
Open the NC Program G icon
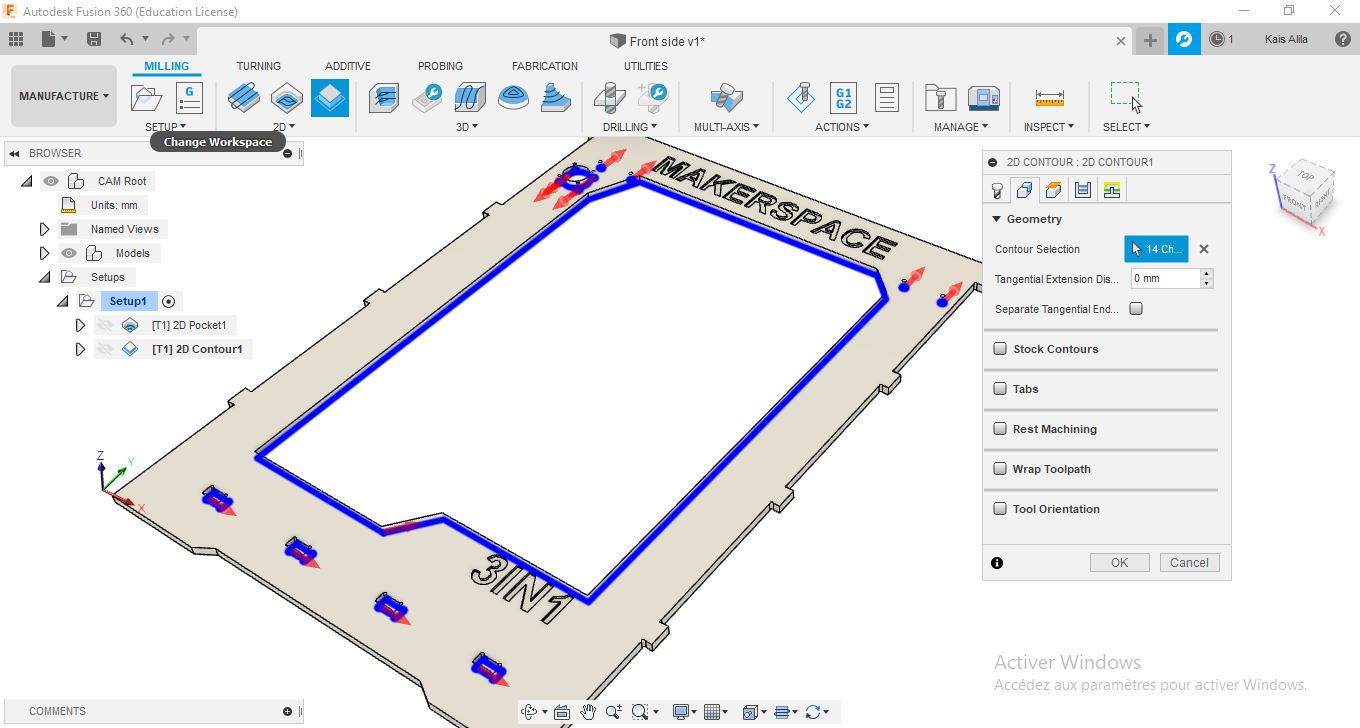pyautogui.click(x=189, y=98)
